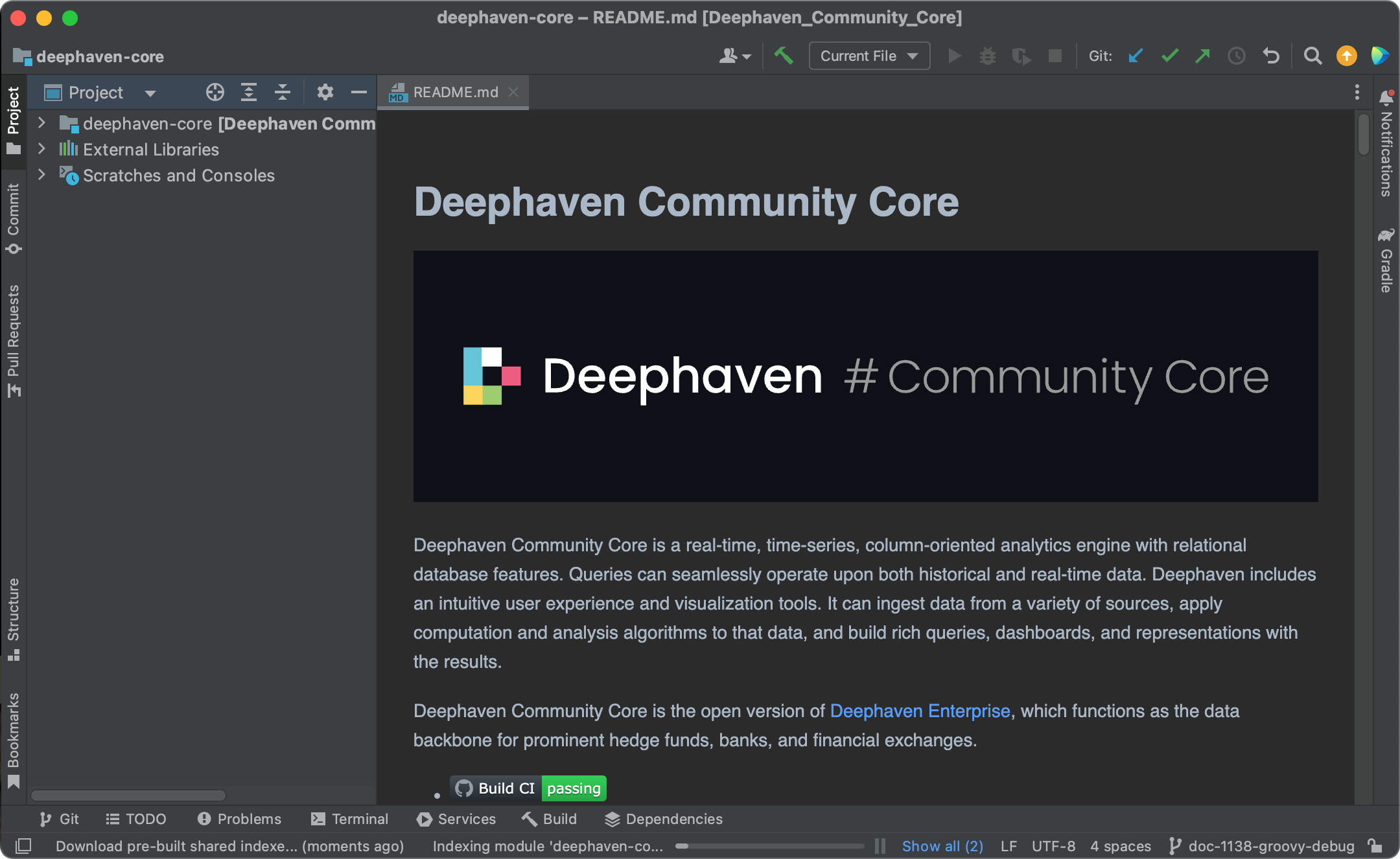Toggle the Commit tool window stripe
This screenshot has height=859, width=1400.
coord(14,218)
